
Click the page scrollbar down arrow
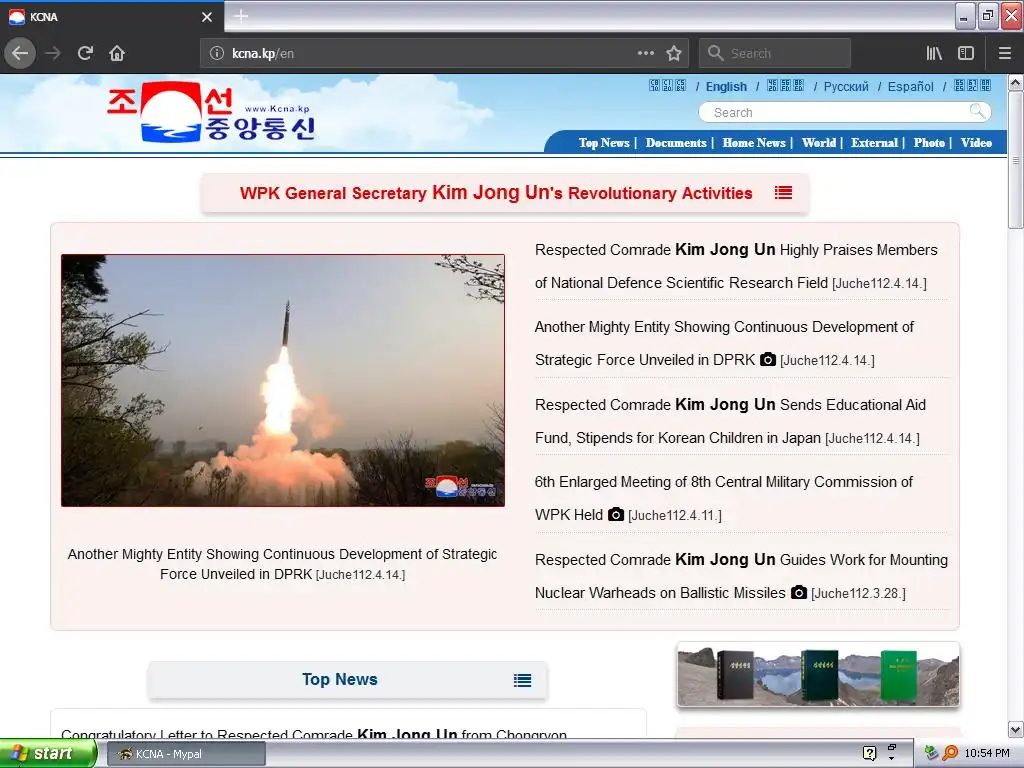tap(1015, 729)
